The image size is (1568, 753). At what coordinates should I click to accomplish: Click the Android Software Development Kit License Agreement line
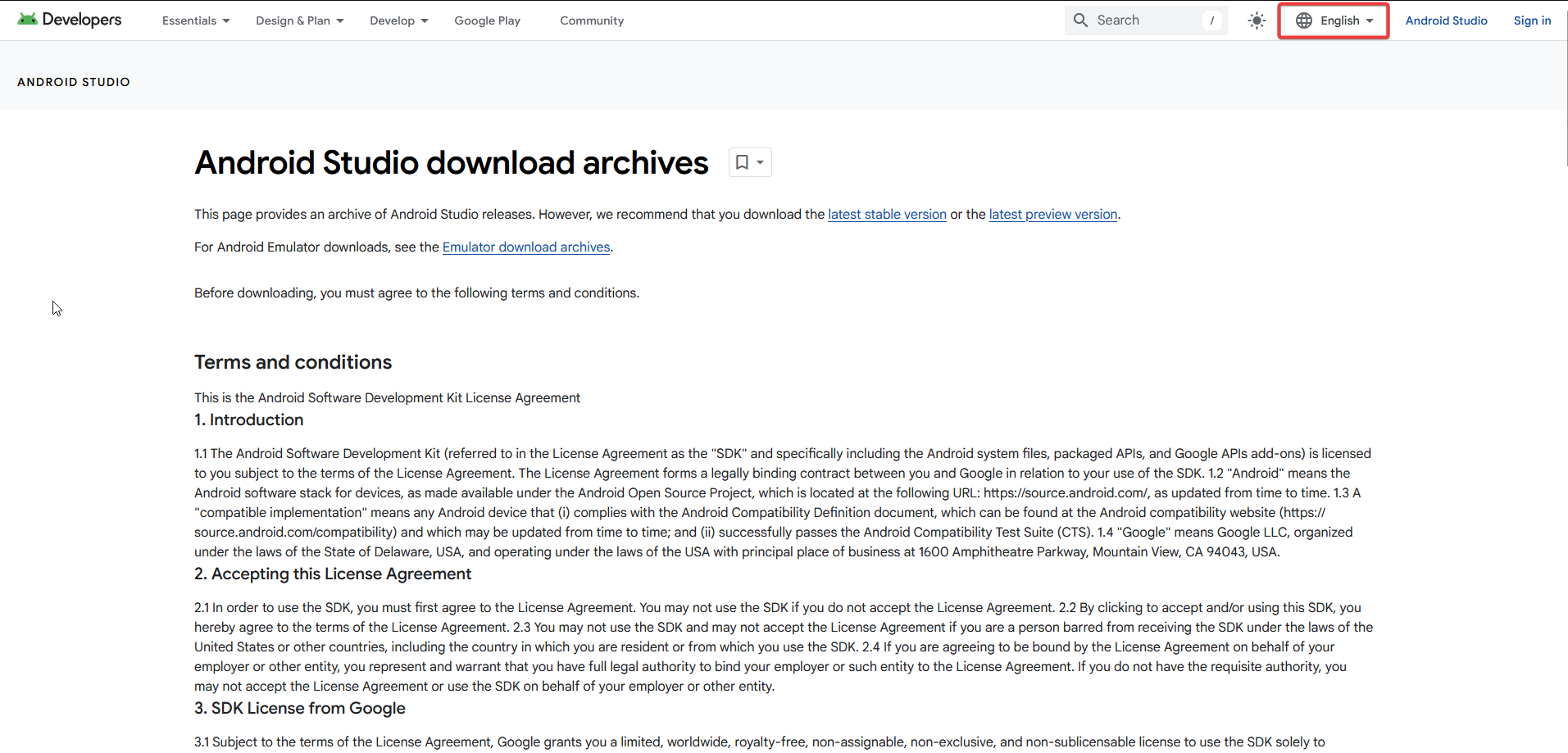(x=387, y=397)
